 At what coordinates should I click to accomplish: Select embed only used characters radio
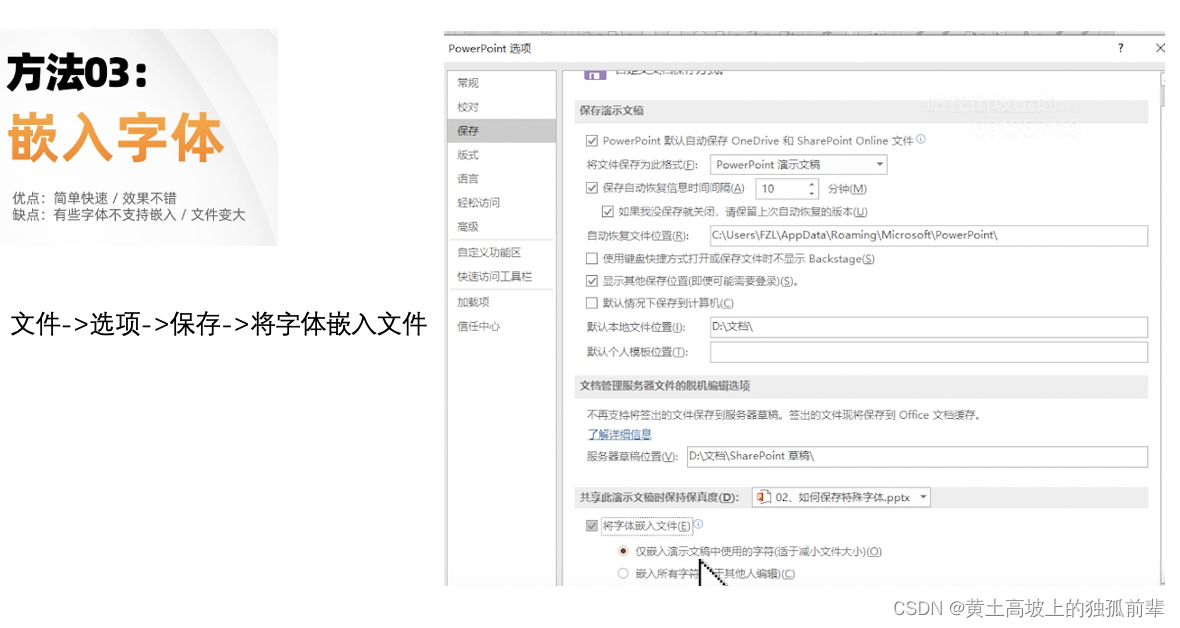coord(622,551)
